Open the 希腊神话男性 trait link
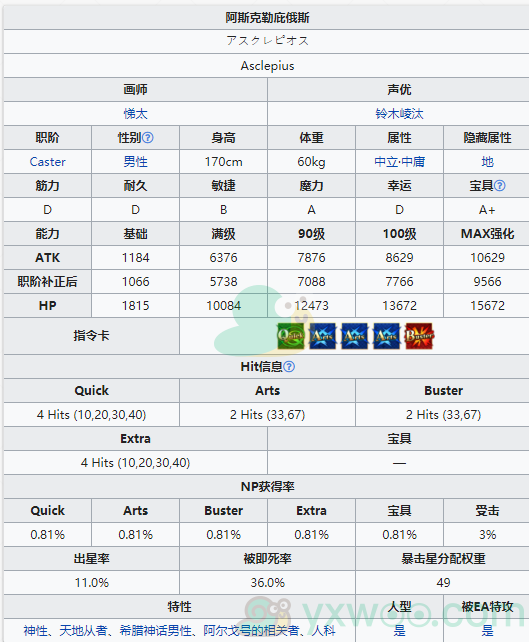Screen dimensions: 529x642 point(156,631)
